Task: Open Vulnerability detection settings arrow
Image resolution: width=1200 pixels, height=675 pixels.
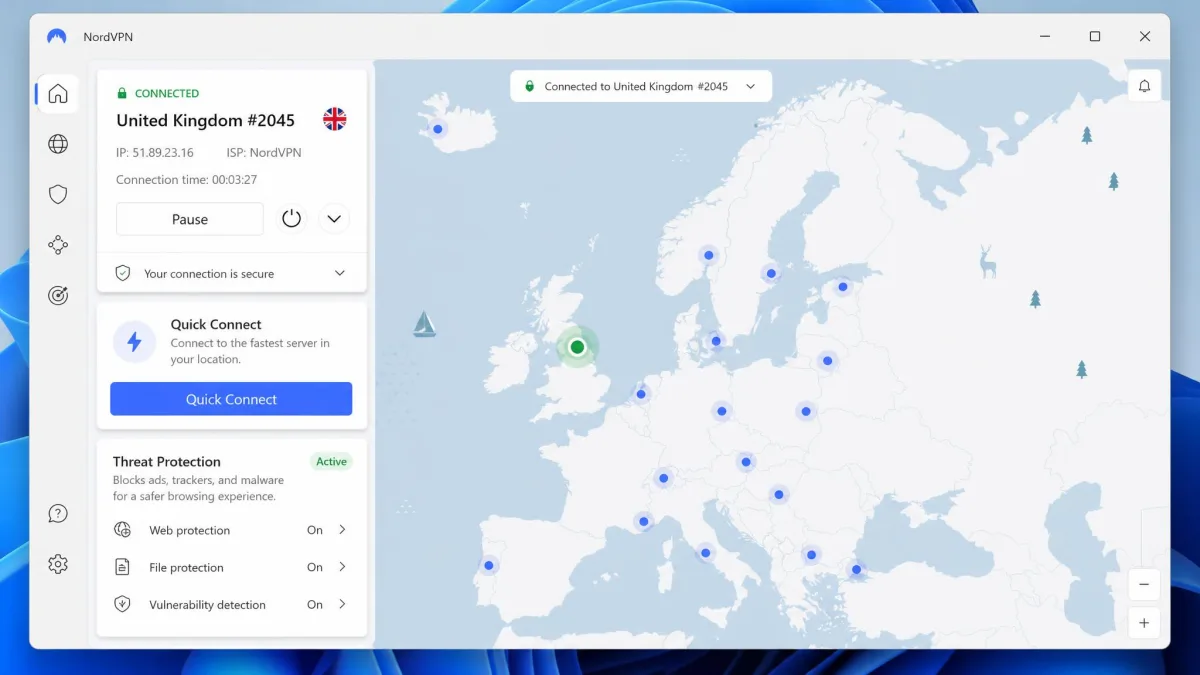Action: [x=342, y=604]
